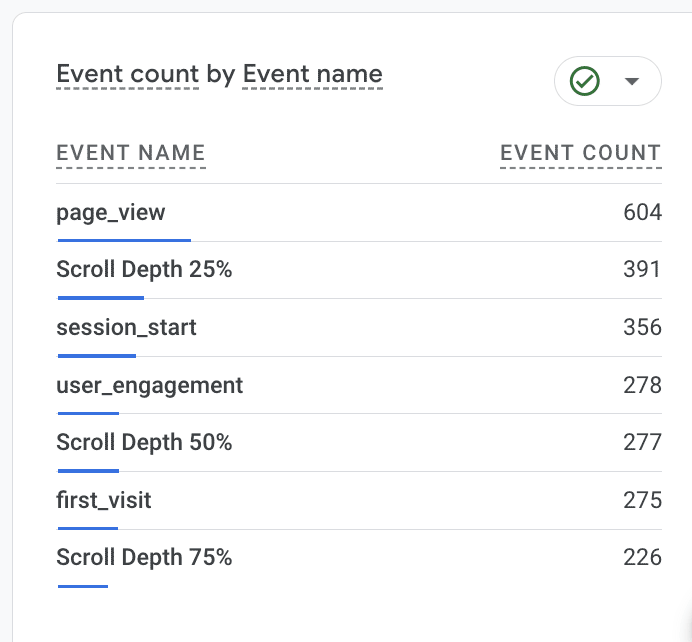Click the 275 count for first_visit
692x642 pixels.
click(x=642, y=499)
